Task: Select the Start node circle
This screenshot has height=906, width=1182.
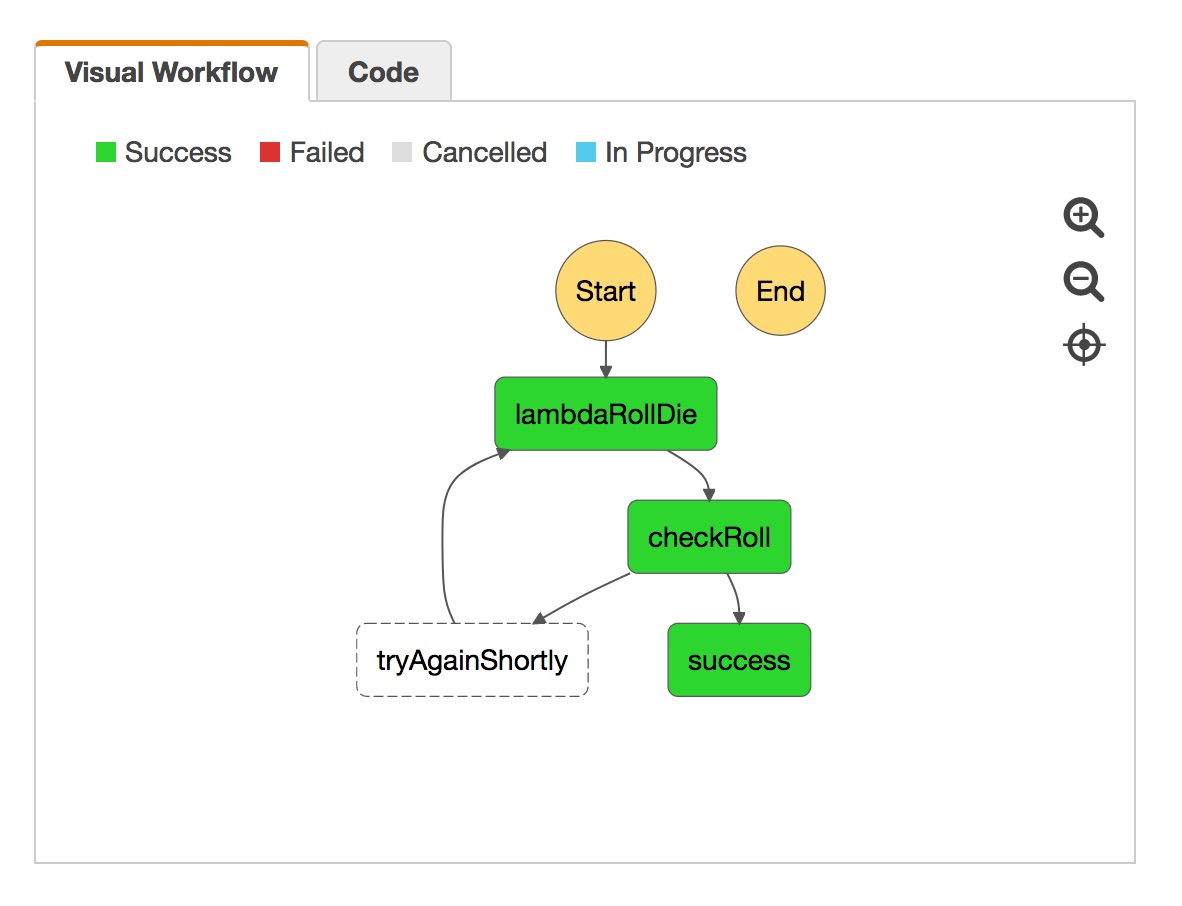Action: pyautogui.click(x=605, y=291)
